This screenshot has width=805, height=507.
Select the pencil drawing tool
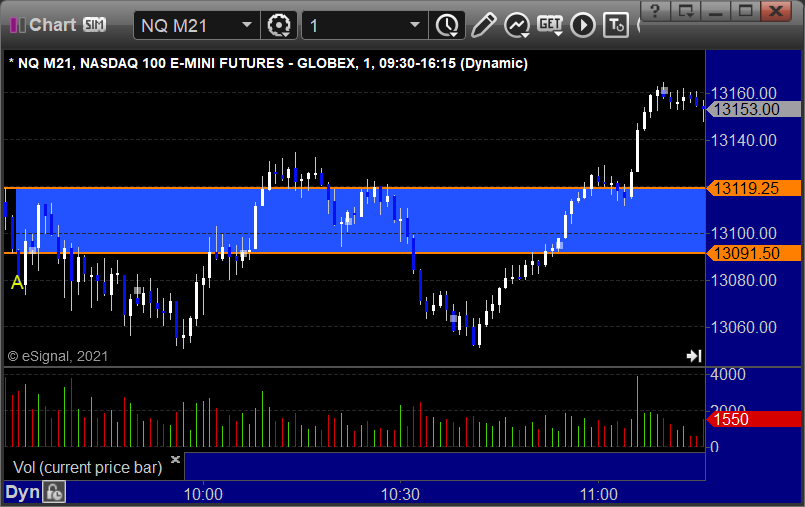pyautogui.click(x=483, y=25)
